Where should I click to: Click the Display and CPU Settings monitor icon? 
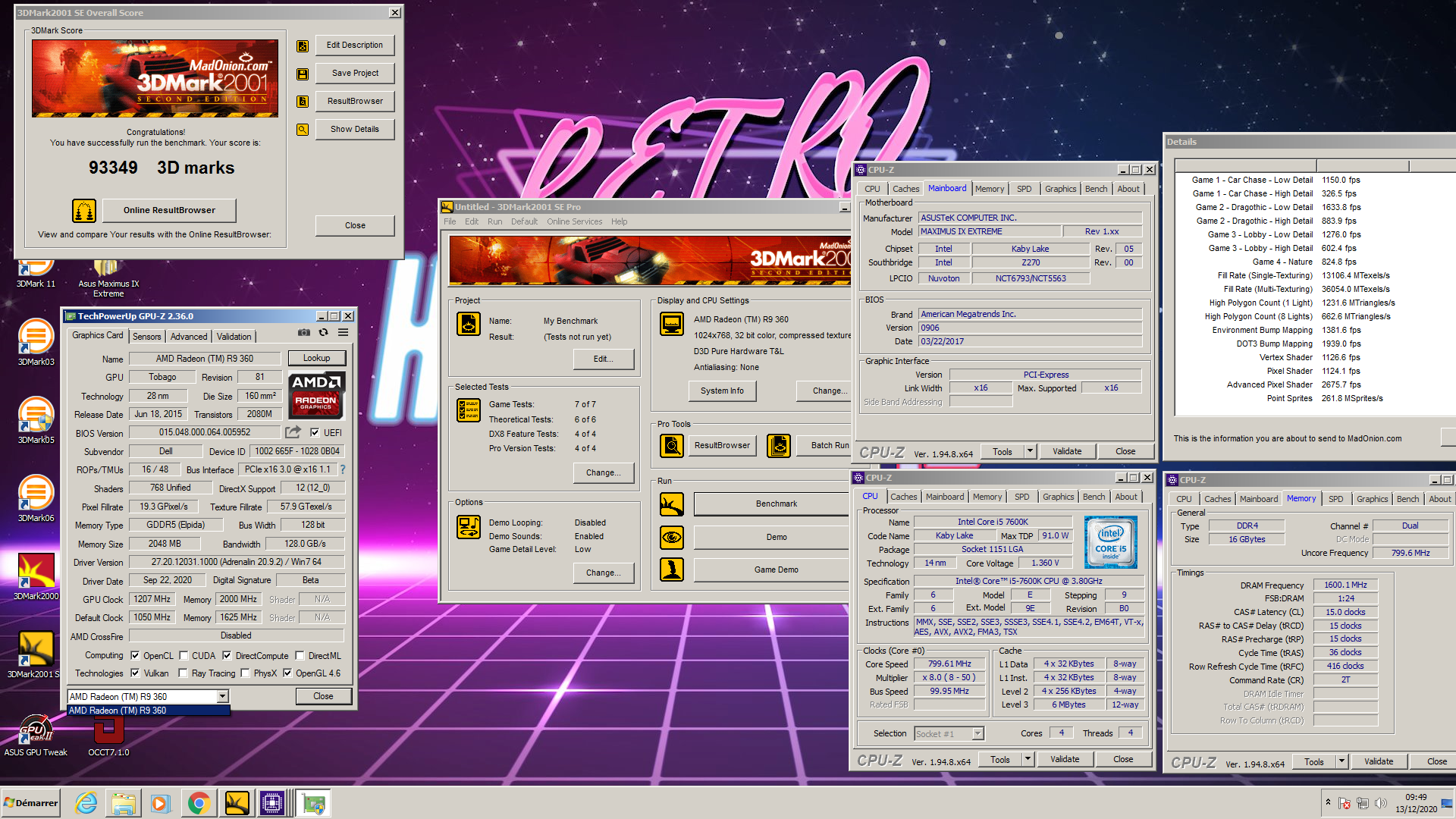point(672,324)
